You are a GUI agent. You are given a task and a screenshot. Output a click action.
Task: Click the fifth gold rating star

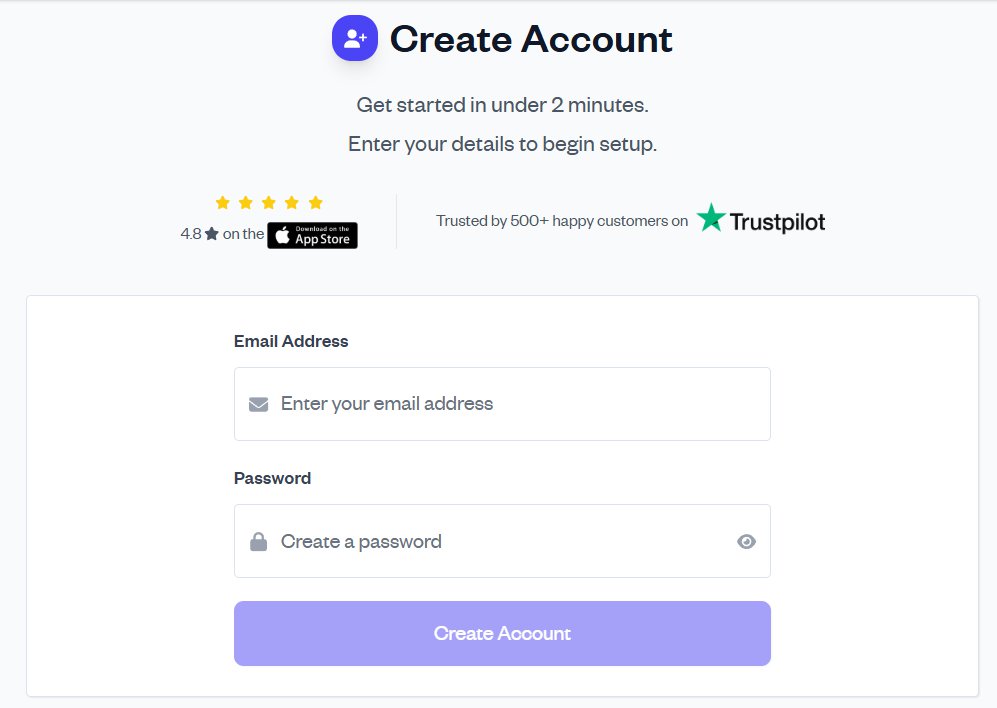coord(316,203)
